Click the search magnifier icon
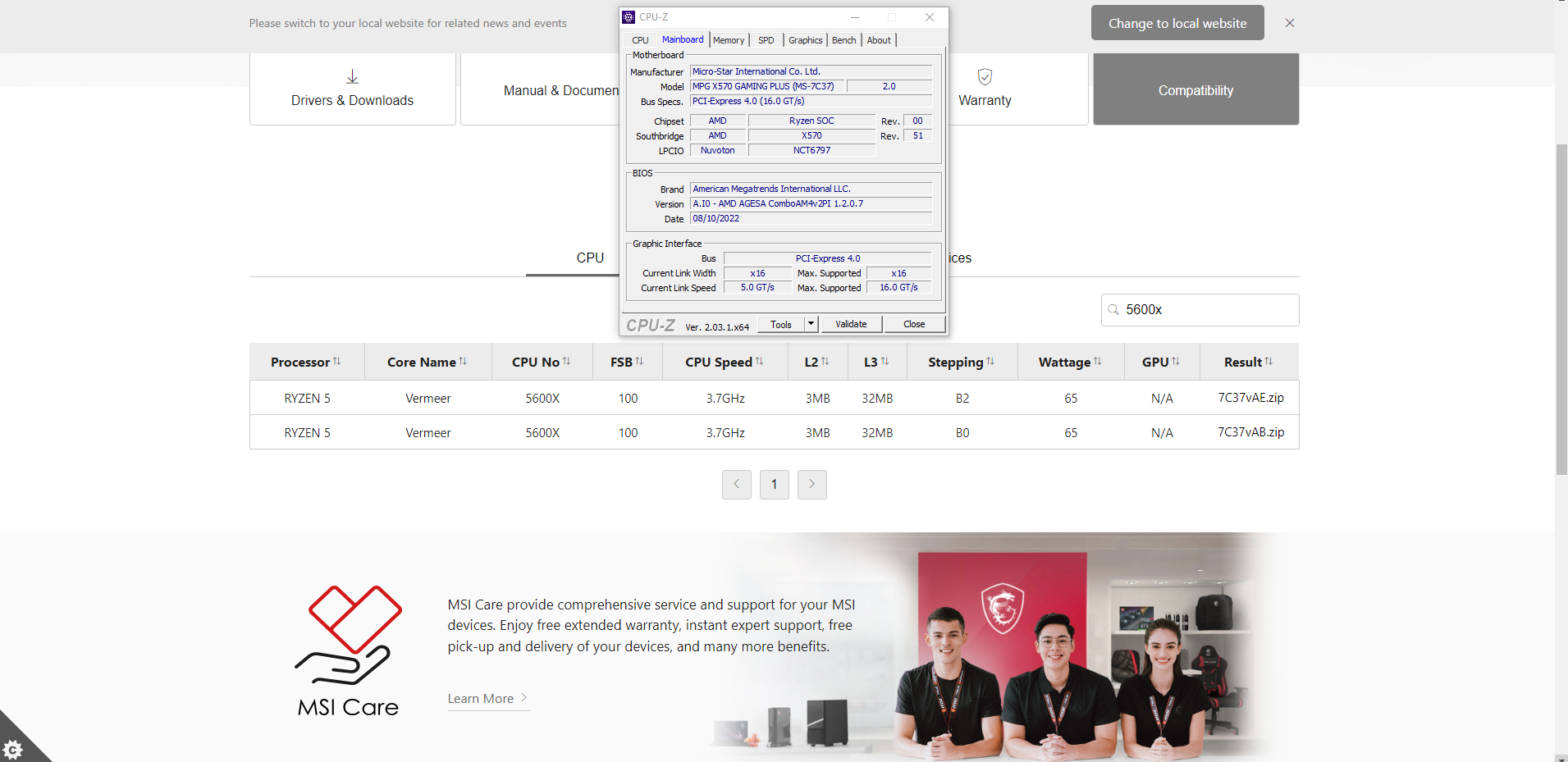 tap(1113, 310)
